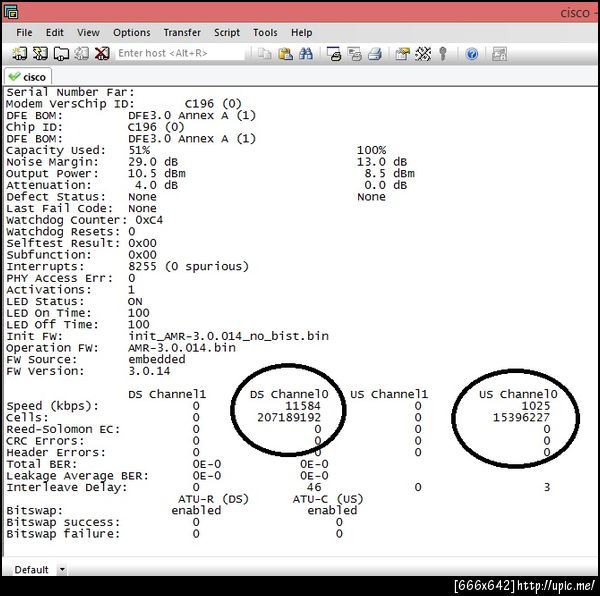Click the LED Status value ON
This screenshot has width=600, height=596.
135,301
